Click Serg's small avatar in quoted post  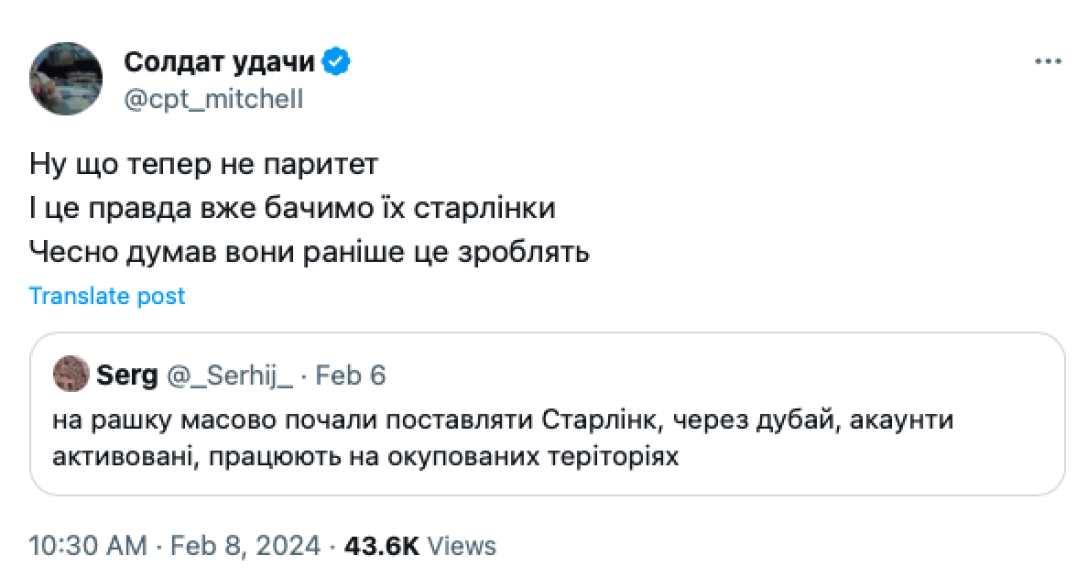(x=71, y=376)
